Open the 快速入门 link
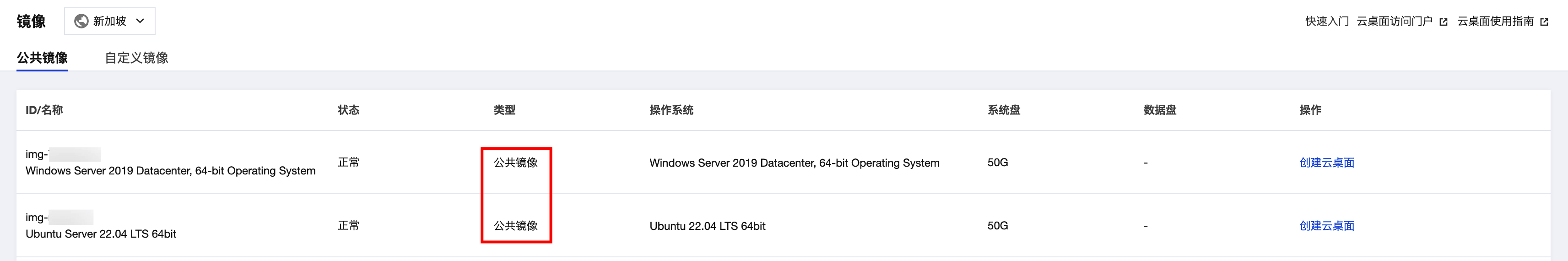1568x261 pixels. pos(1327,22)
